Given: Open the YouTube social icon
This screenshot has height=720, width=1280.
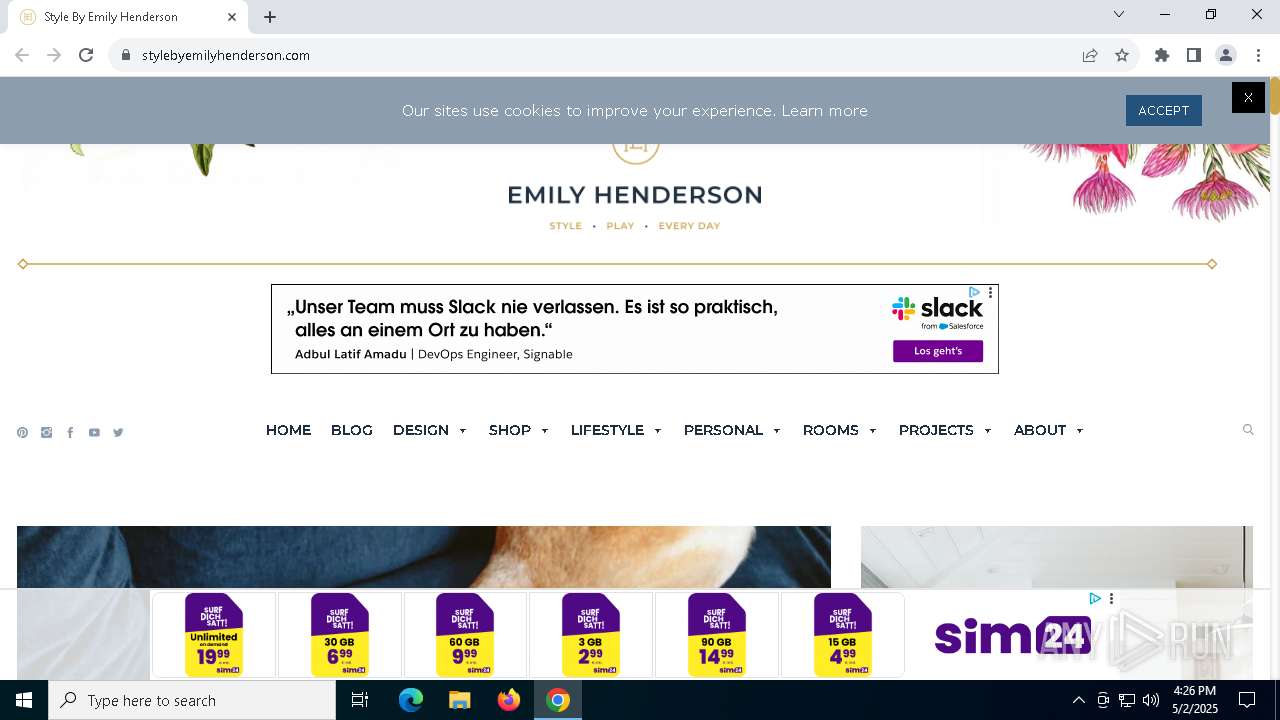Looking at the screenshot, I should pos(94,433).
